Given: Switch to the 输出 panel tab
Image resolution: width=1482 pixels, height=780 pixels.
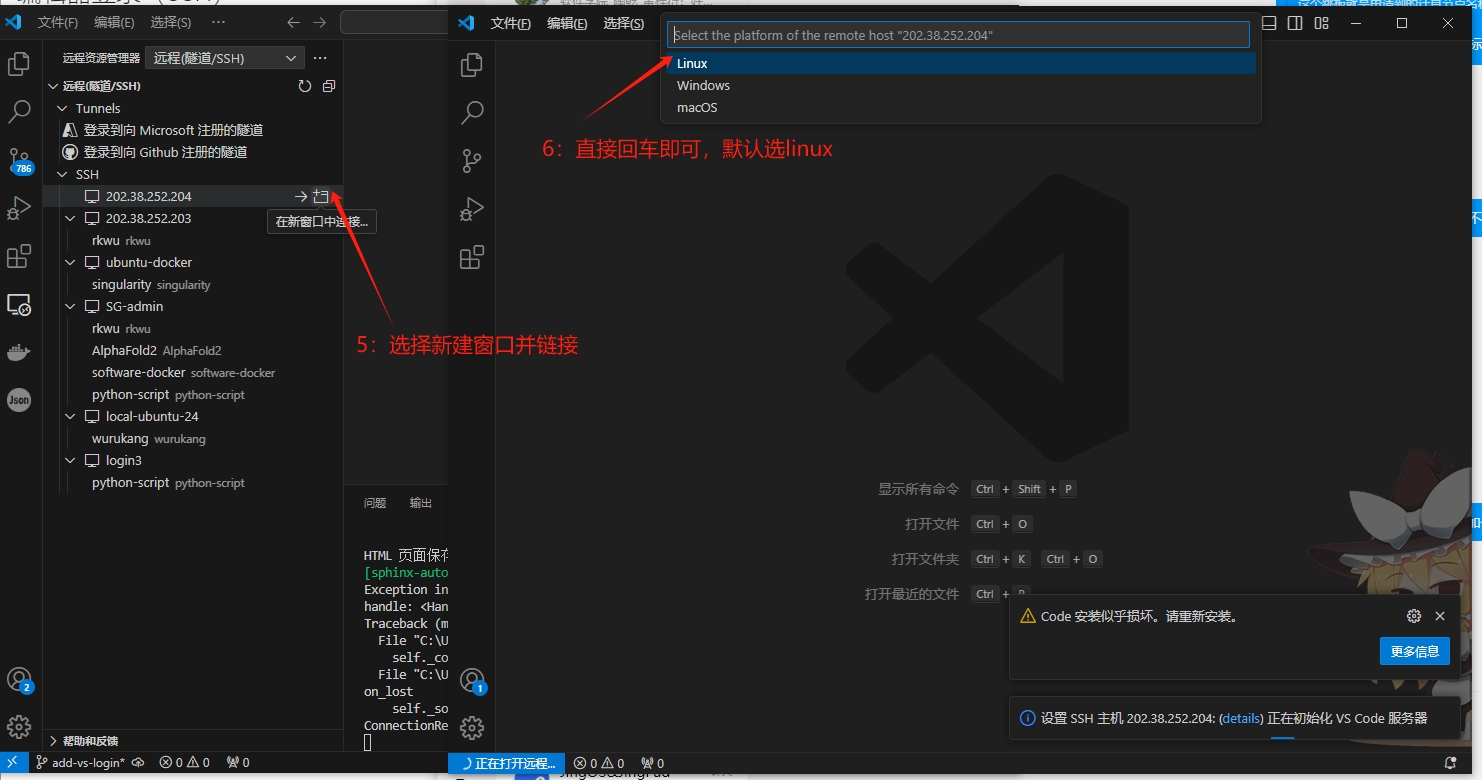Looking at the screenshot, I should pyautogui.click(x=421, y=503).
